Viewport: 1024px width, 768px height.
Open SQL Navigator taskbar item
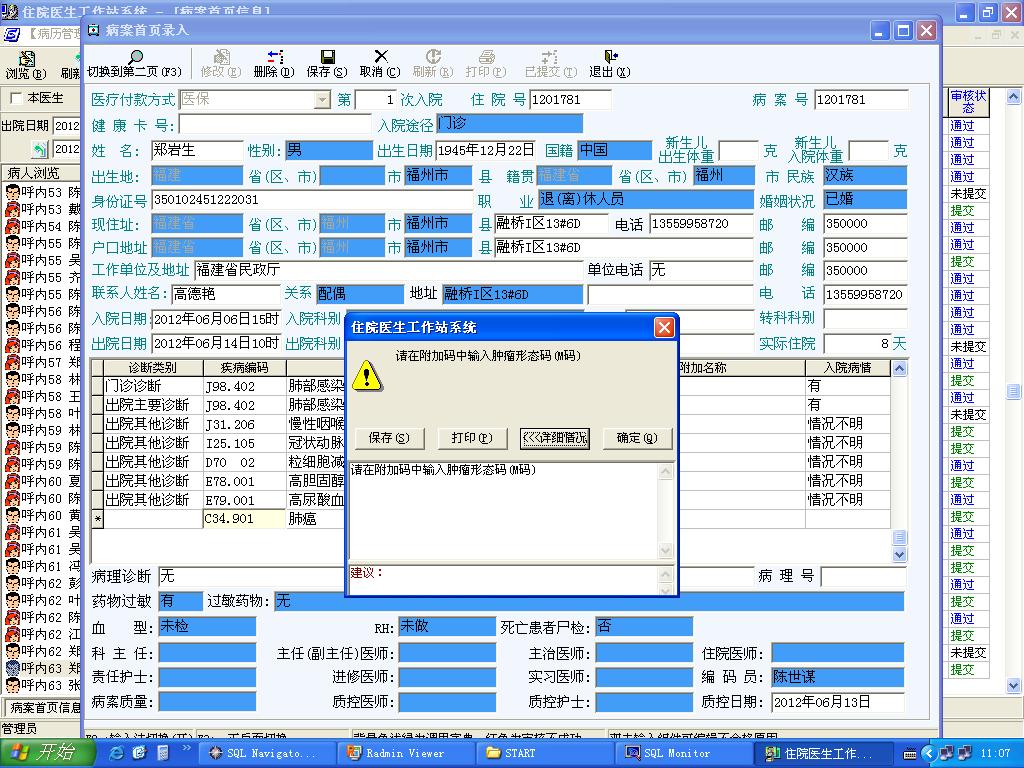266,753
